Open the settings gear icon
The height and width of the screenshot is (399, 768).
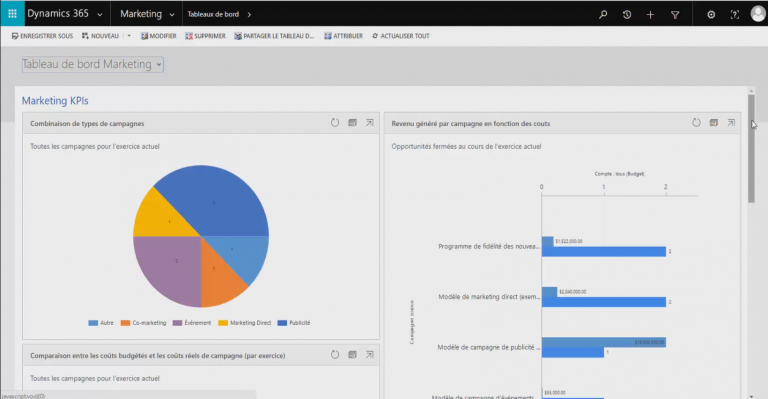point(711,15)
